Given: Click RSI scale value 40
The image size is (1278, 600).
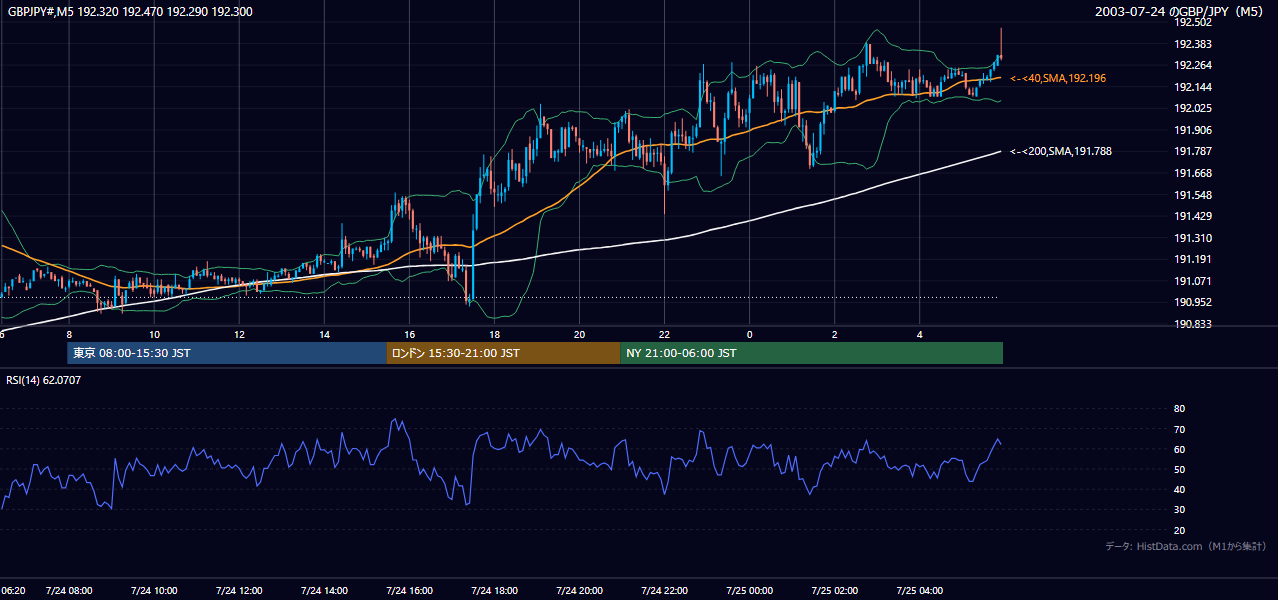Looking at the screenshot, I should tap(1179, 489).
